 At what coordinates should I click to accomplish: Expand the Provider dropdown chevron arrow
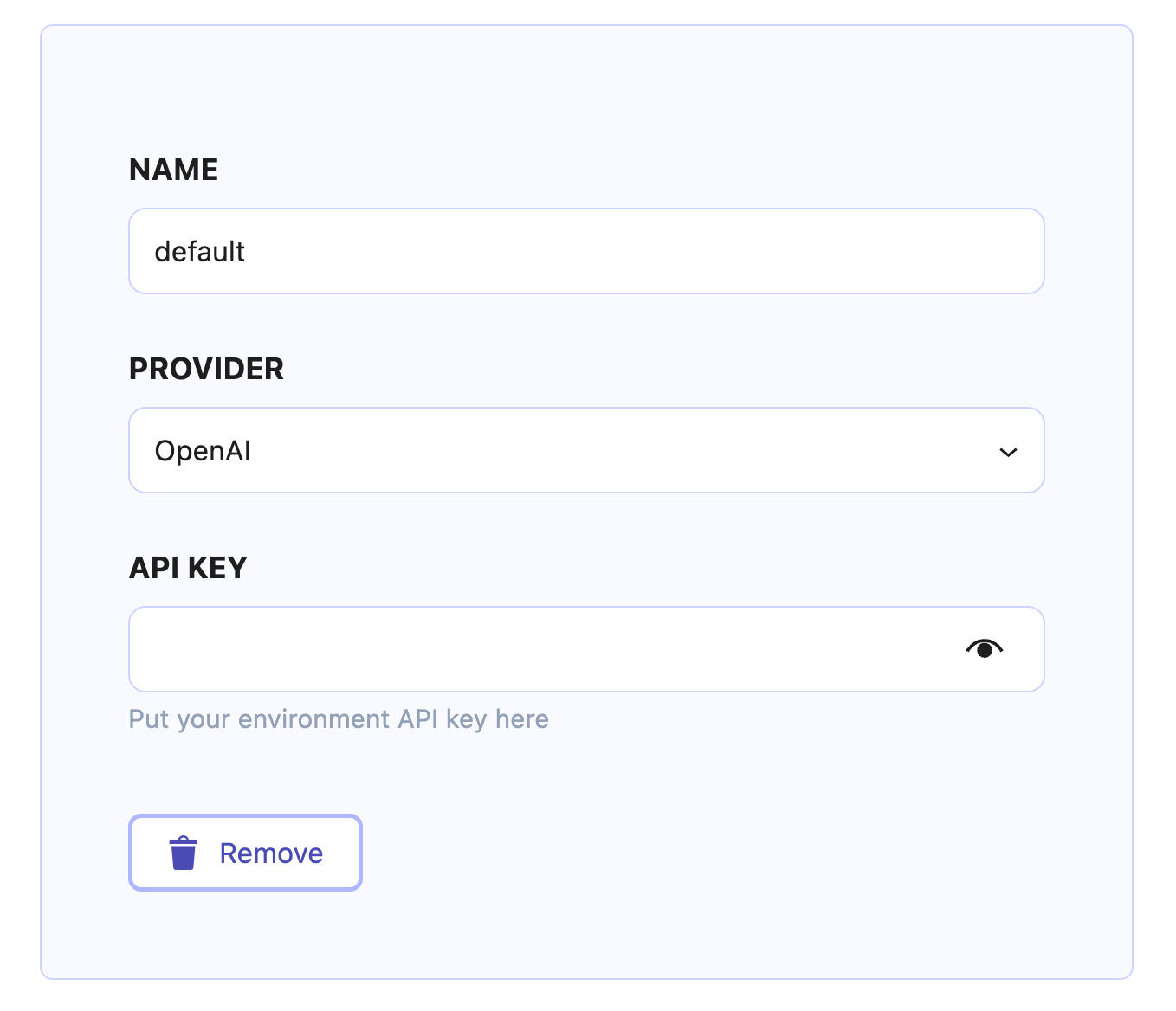click(x=1008, y=452)
